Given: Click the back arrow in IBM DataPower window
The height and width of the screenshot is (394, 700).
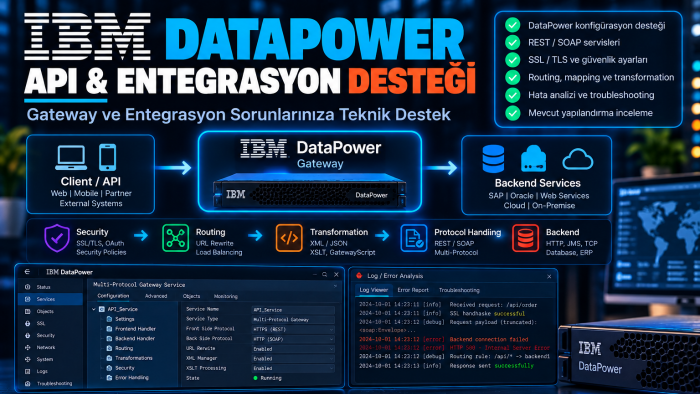Looking at the screenshot, I should pos(27,271).
